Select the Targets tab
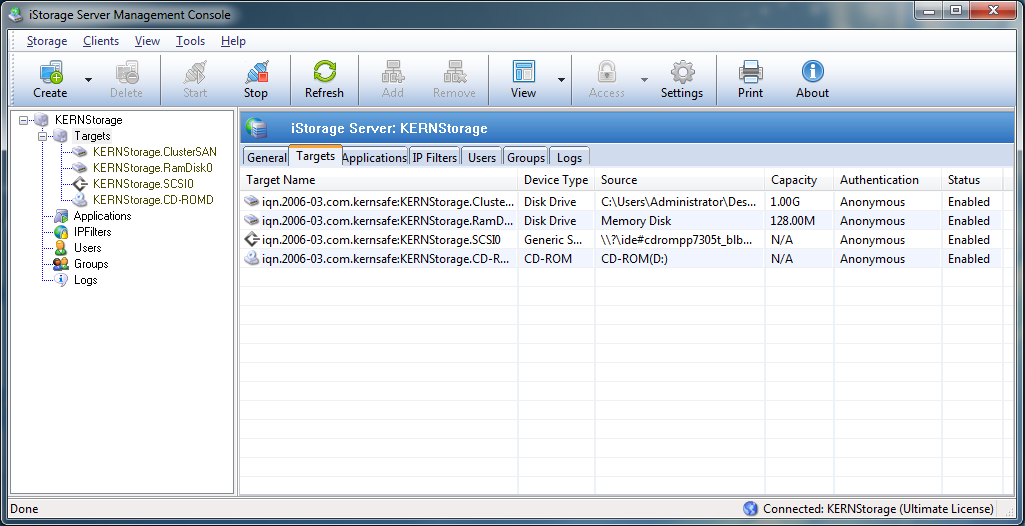 tap(316, 156)
